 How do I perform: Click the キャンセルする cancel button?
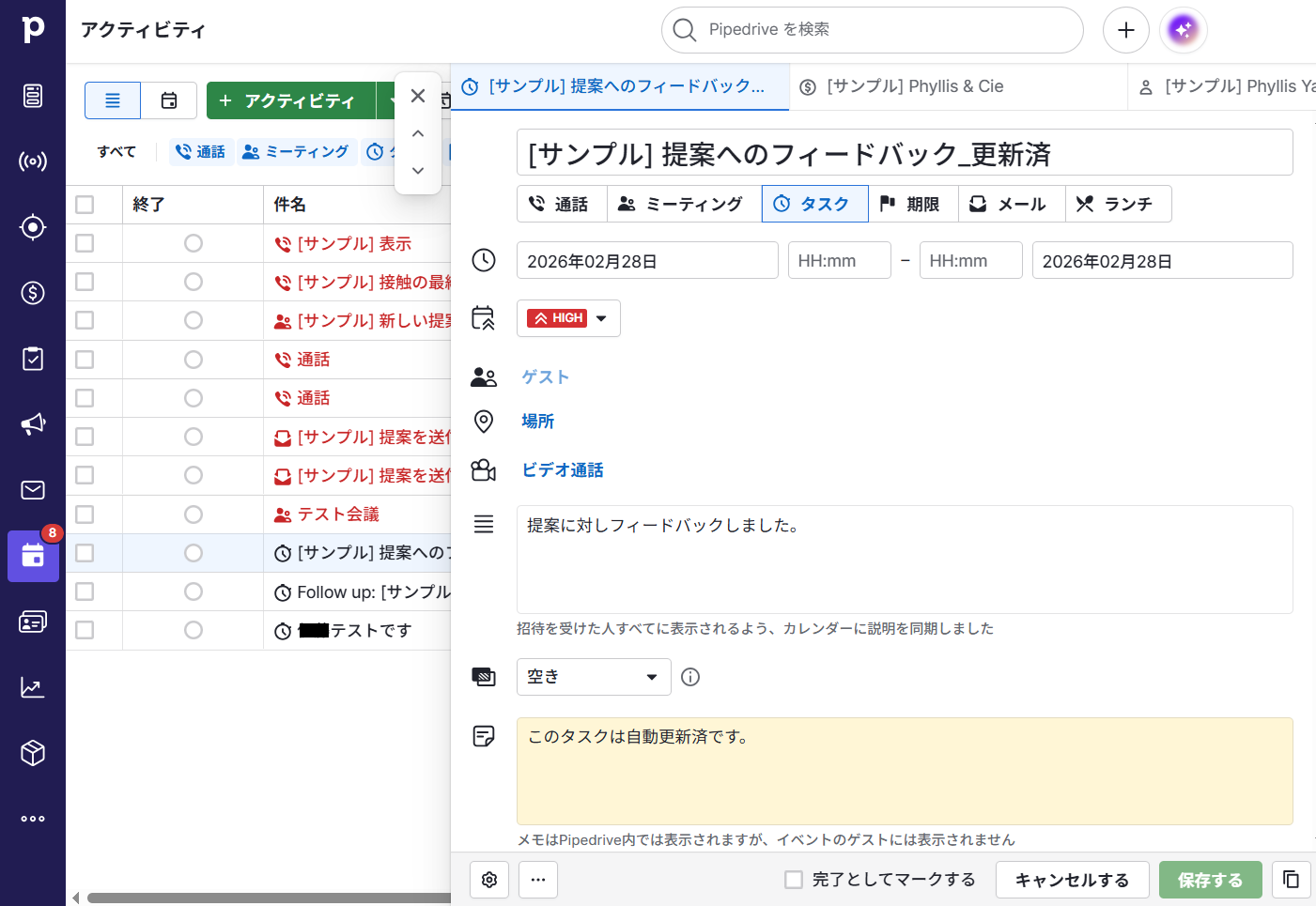pyautogui.click(x=1072, y=880)
